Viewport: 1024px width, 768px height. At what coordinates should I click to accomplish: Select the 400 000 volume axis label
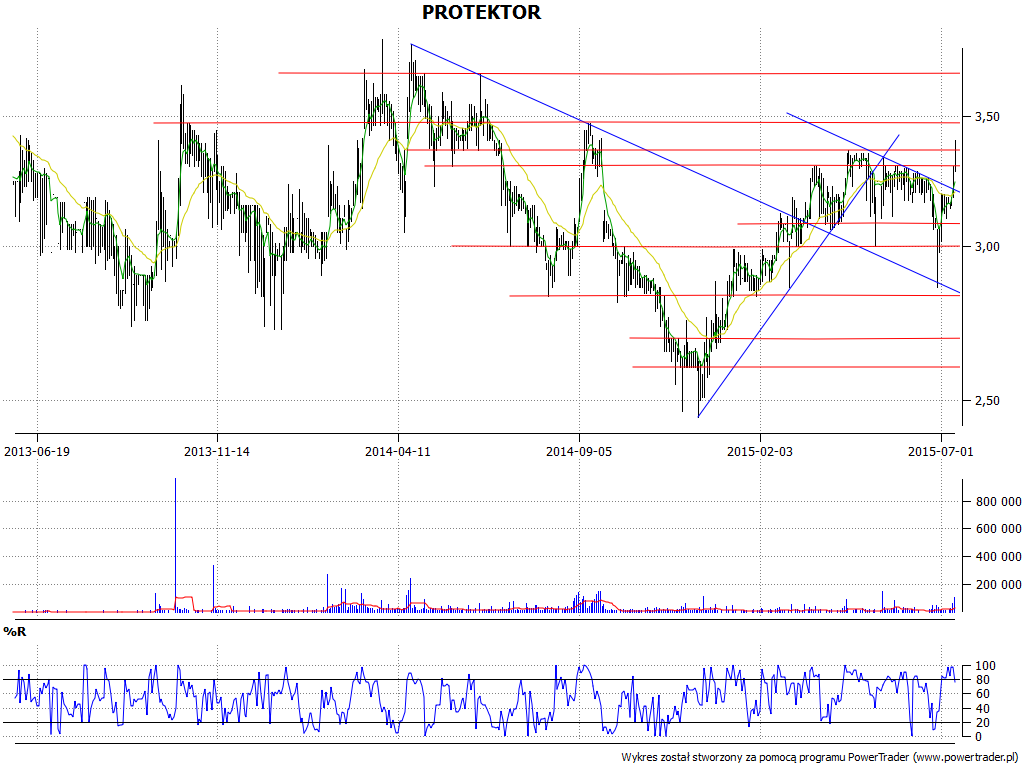[x=999, y=557]
